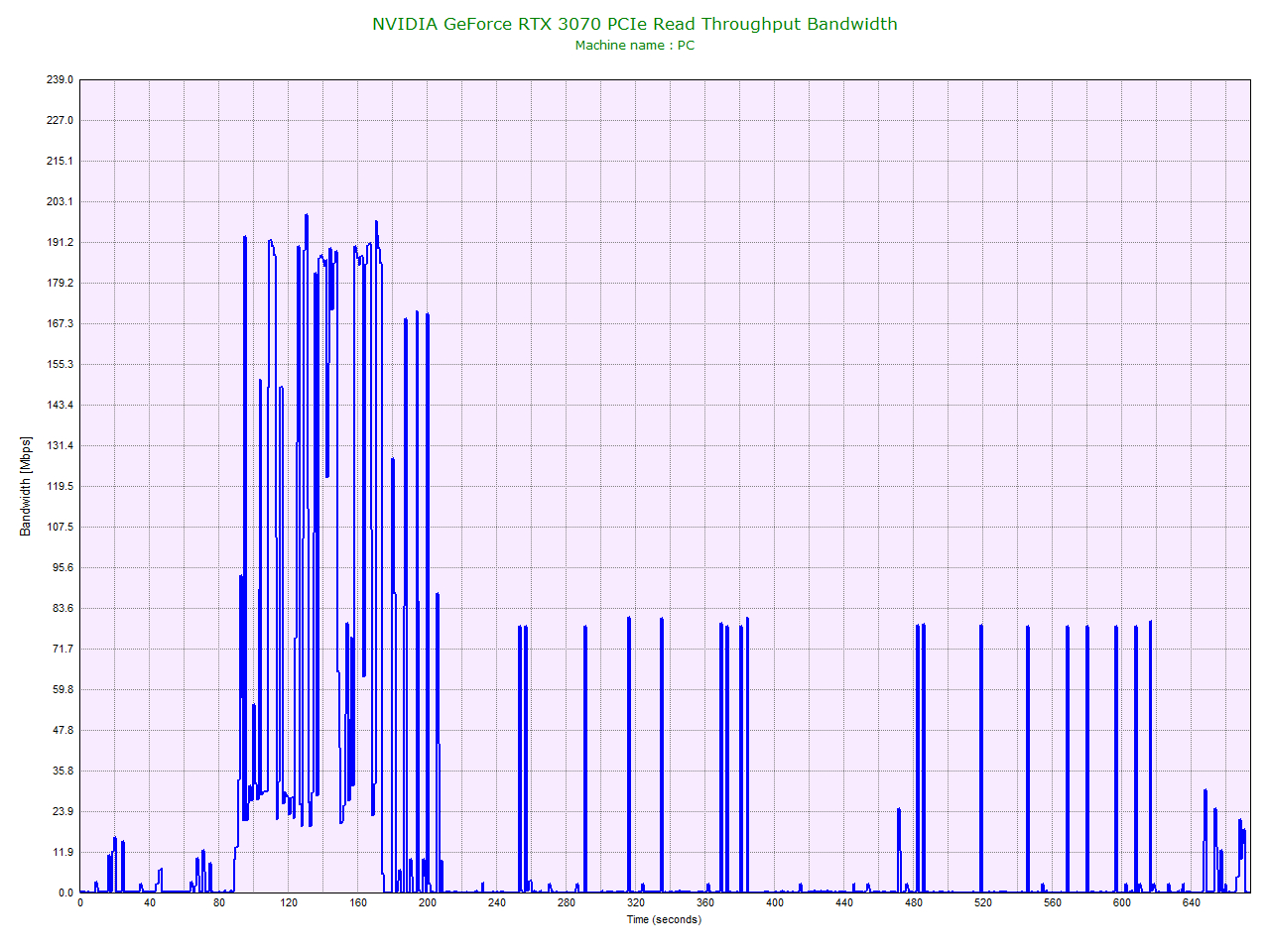Click the 520 tick on time axis
Image resolution: width=1270 pixels, height=952 pixels.
(x=983, y=902)
